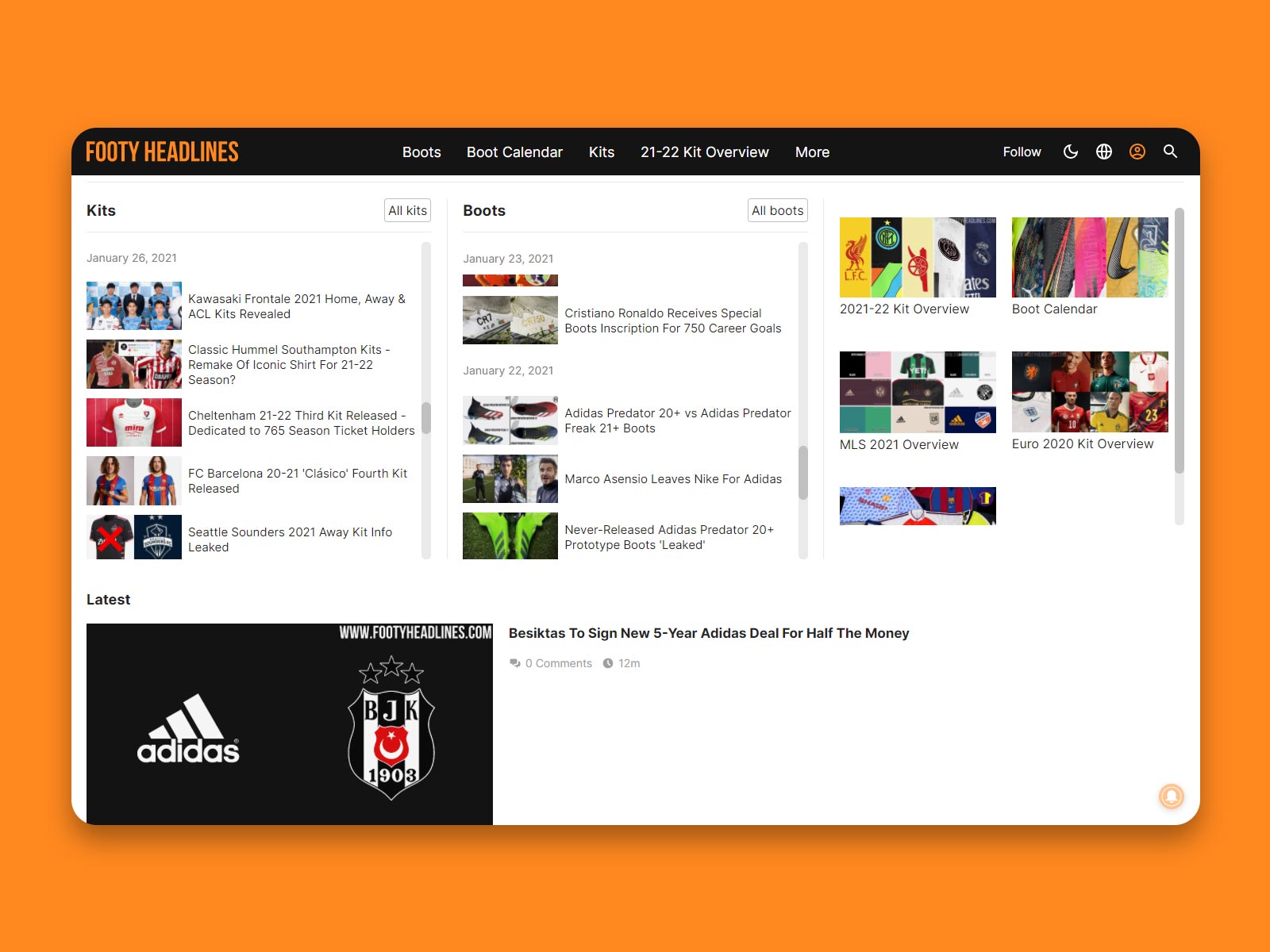
Task: Click the Kits list scrollbar thumb
Action: pyautogui.click(x=426, y=418)
